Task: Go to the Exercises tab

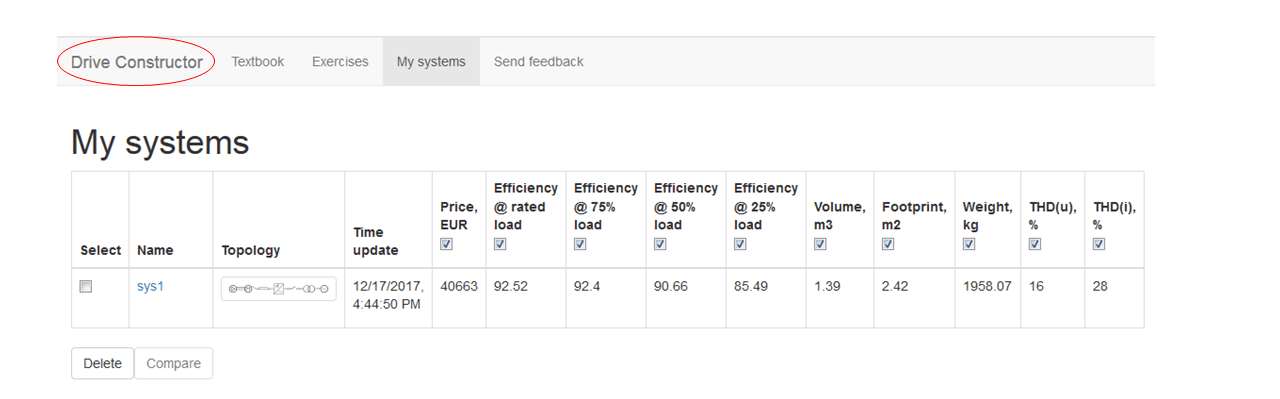Action: (340, 62)
